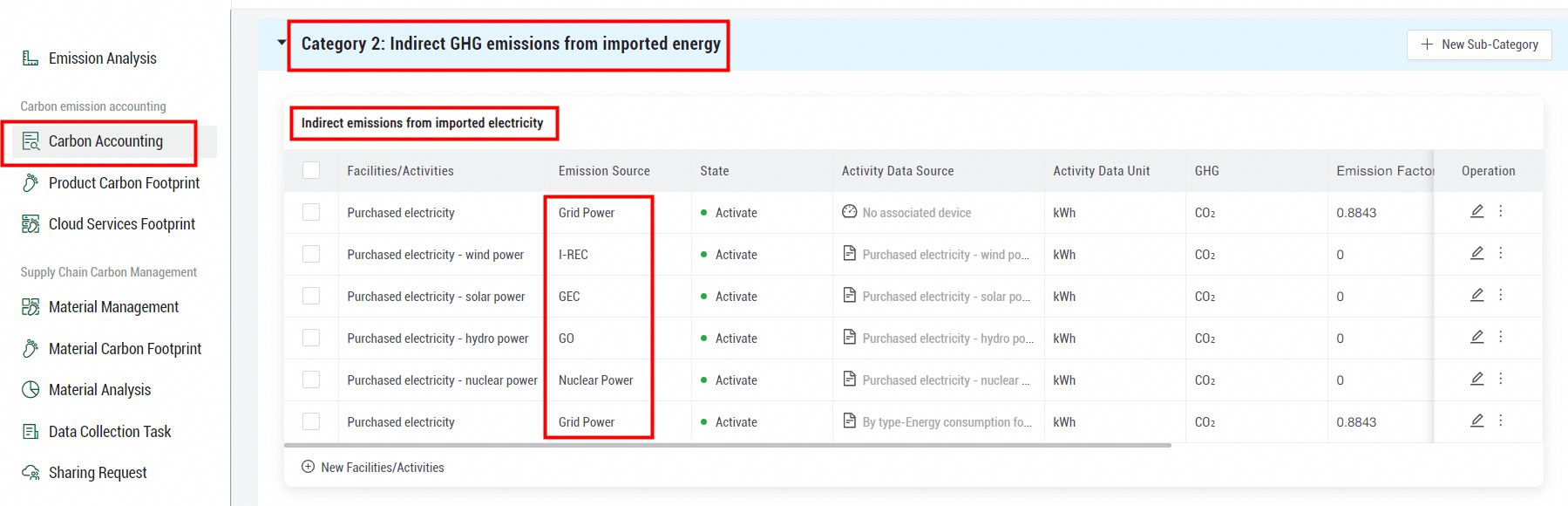Click the Sharing Request icon in the sidebar
Screen dimensions: 1568x506
coord(31,473)
